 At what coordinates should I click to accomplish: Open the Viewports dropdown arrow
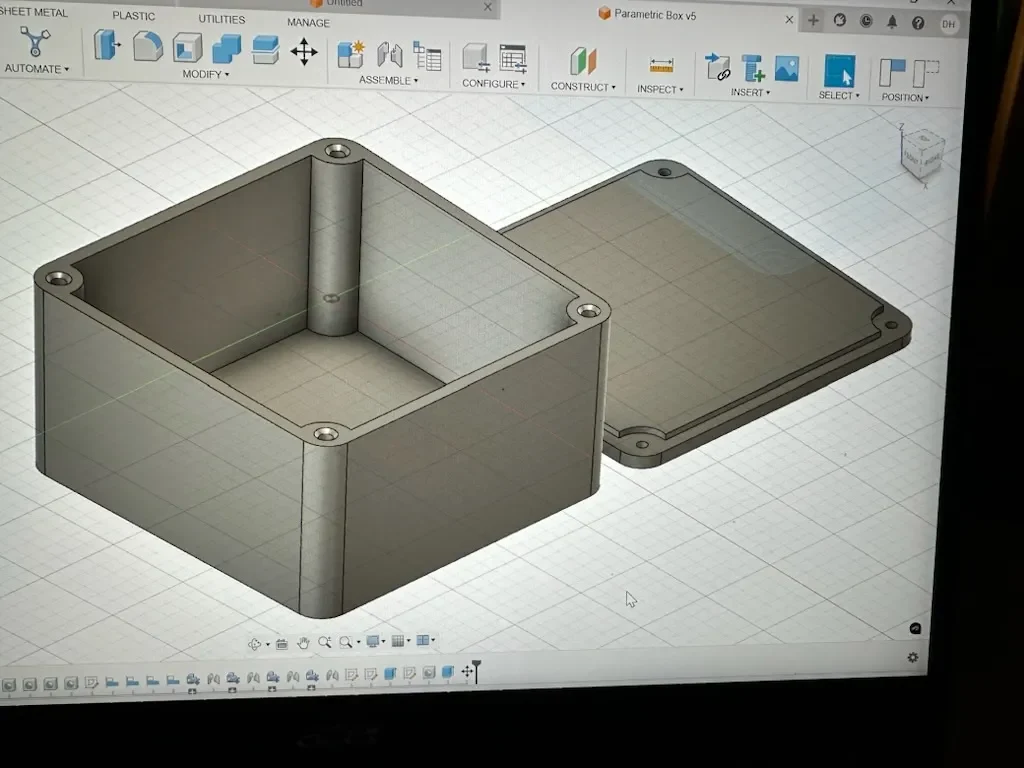tap(432, 640)
